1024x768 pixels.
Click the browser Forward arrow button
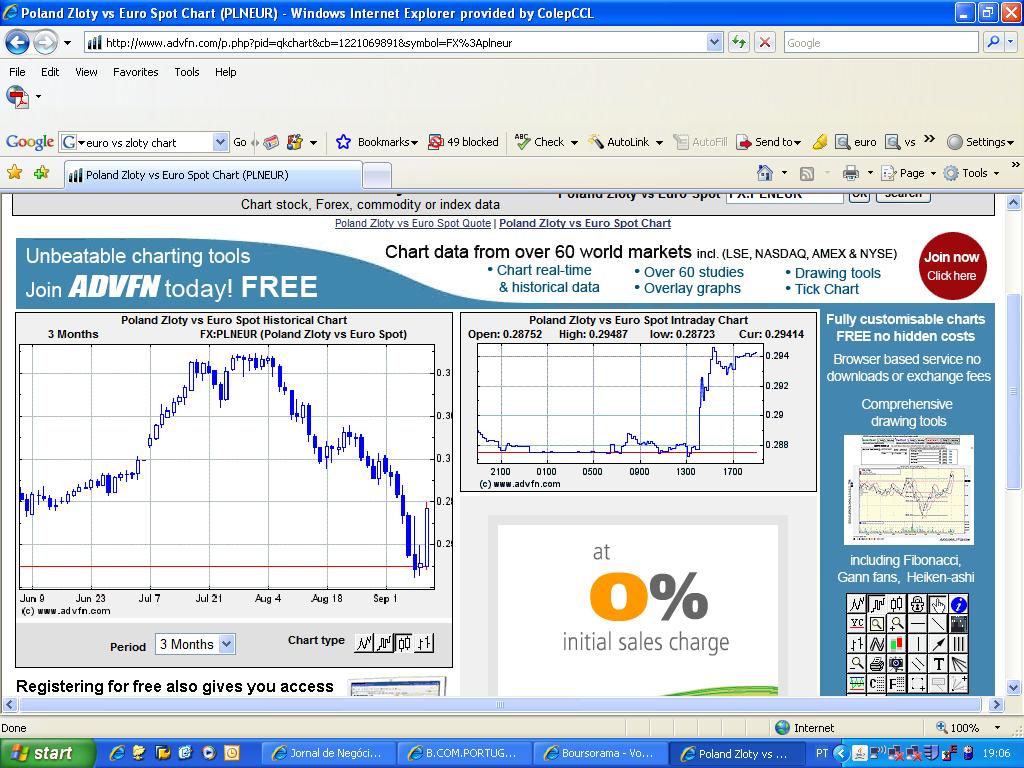44,43
